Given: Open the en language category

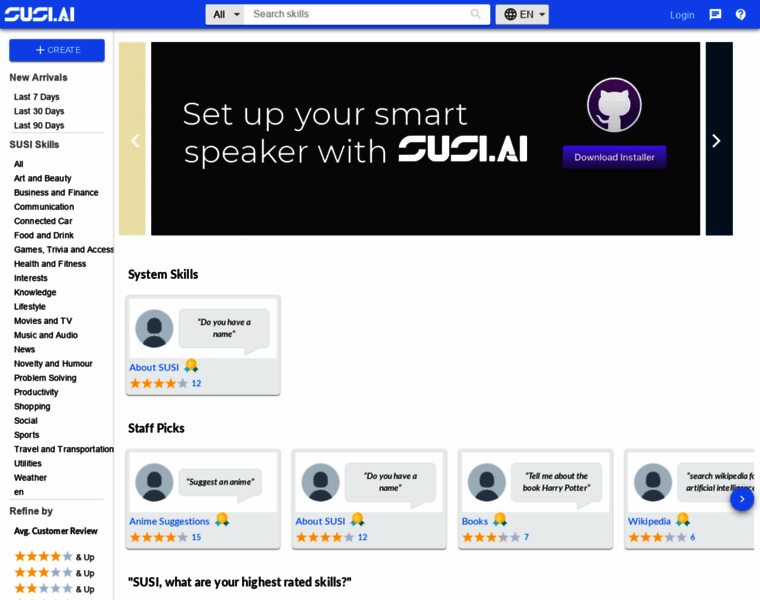Looking at the screenshot, I should click(x=19, y=492).
